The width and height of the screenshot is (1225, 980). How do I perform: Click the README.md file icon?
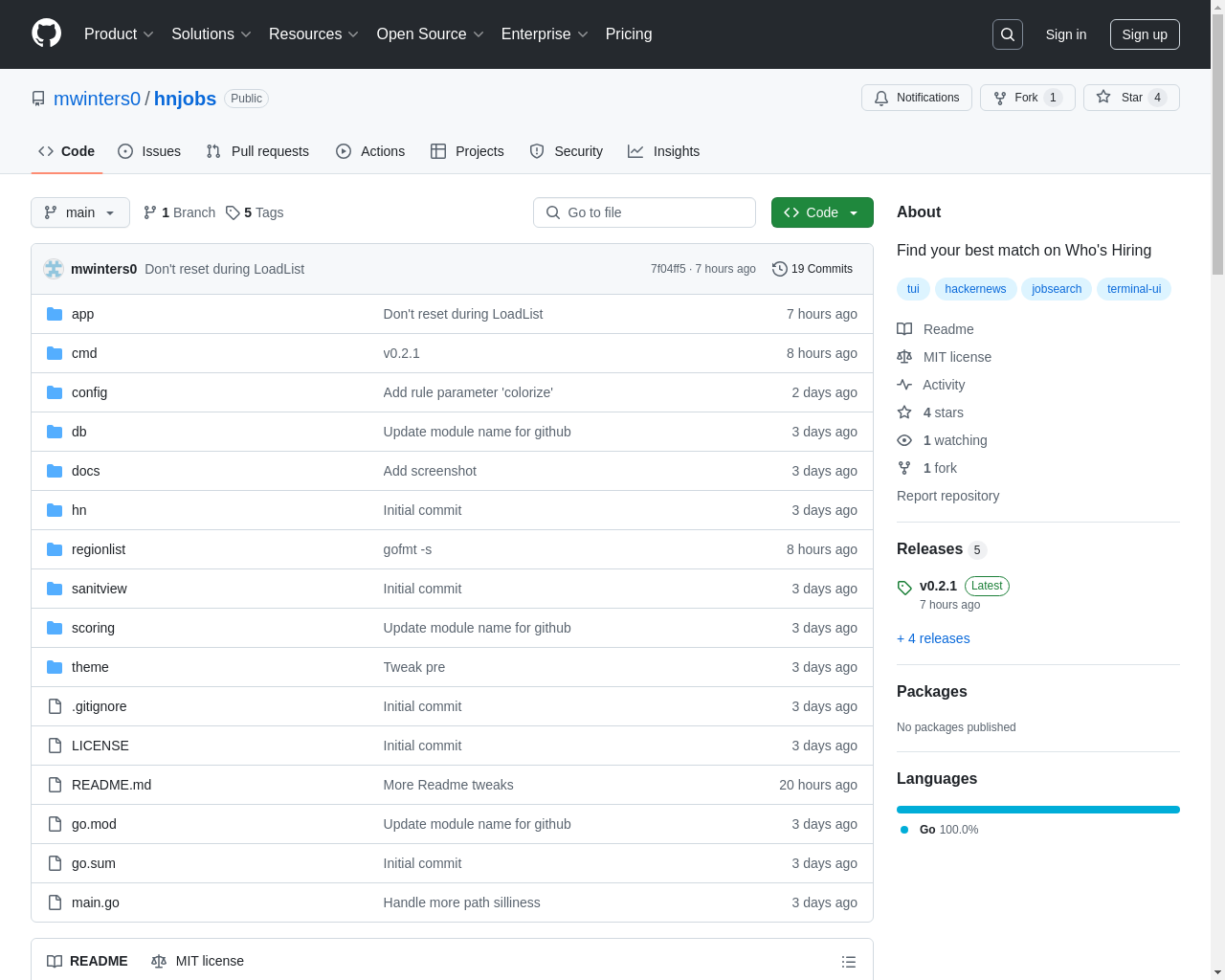click(55, 785)
